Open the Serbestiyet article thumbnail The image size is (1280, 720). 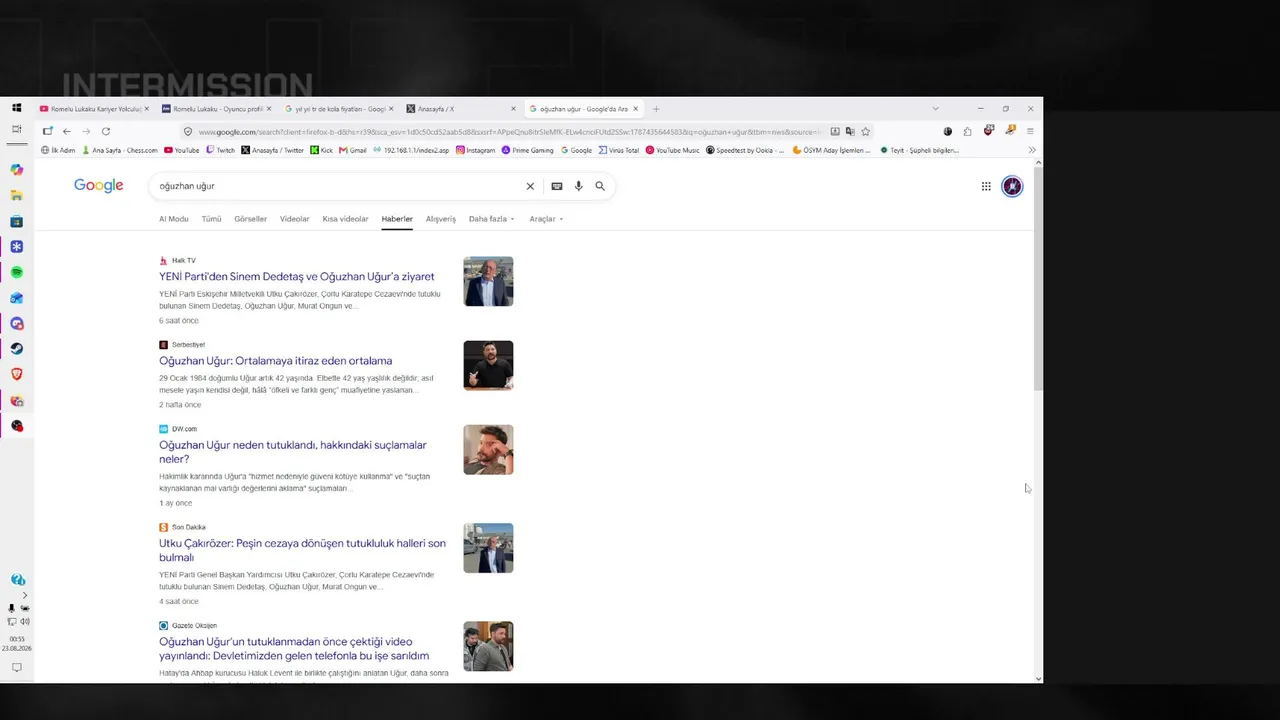coord(488,365)
